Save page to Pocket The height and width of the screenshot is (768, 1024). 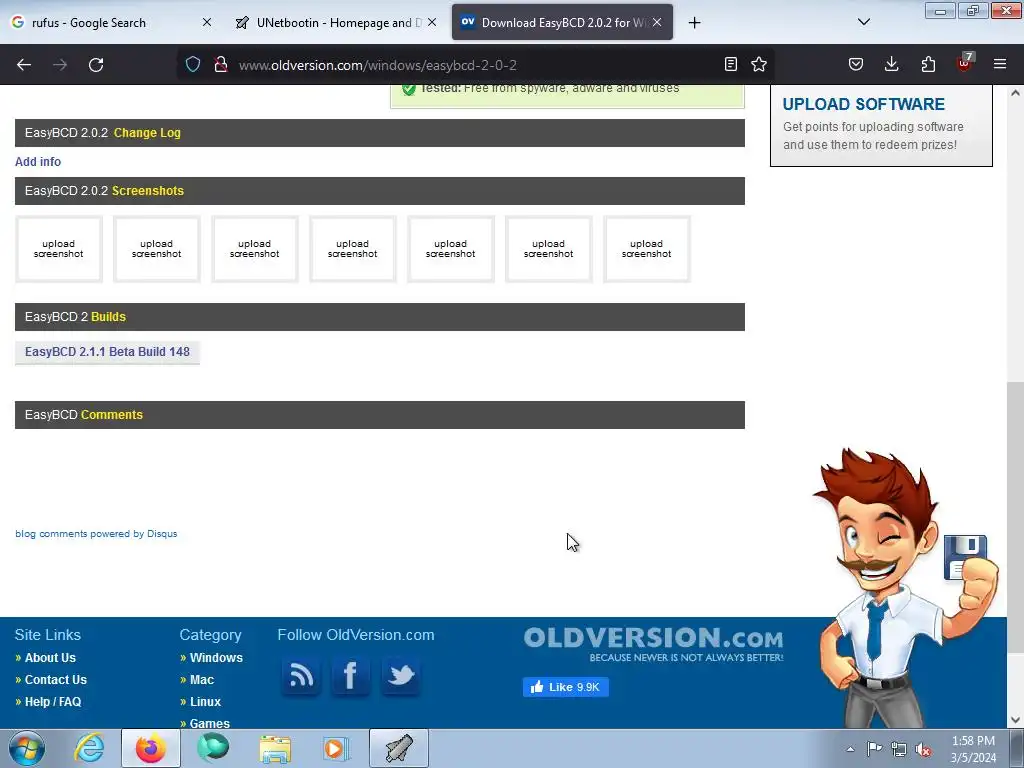[856, 64]
